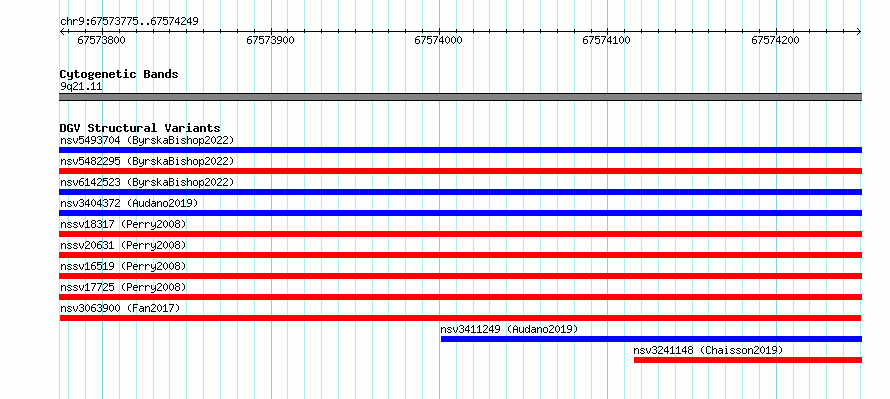Click the nsv3404372 (Audano2019) label

(x=129, y=203)
